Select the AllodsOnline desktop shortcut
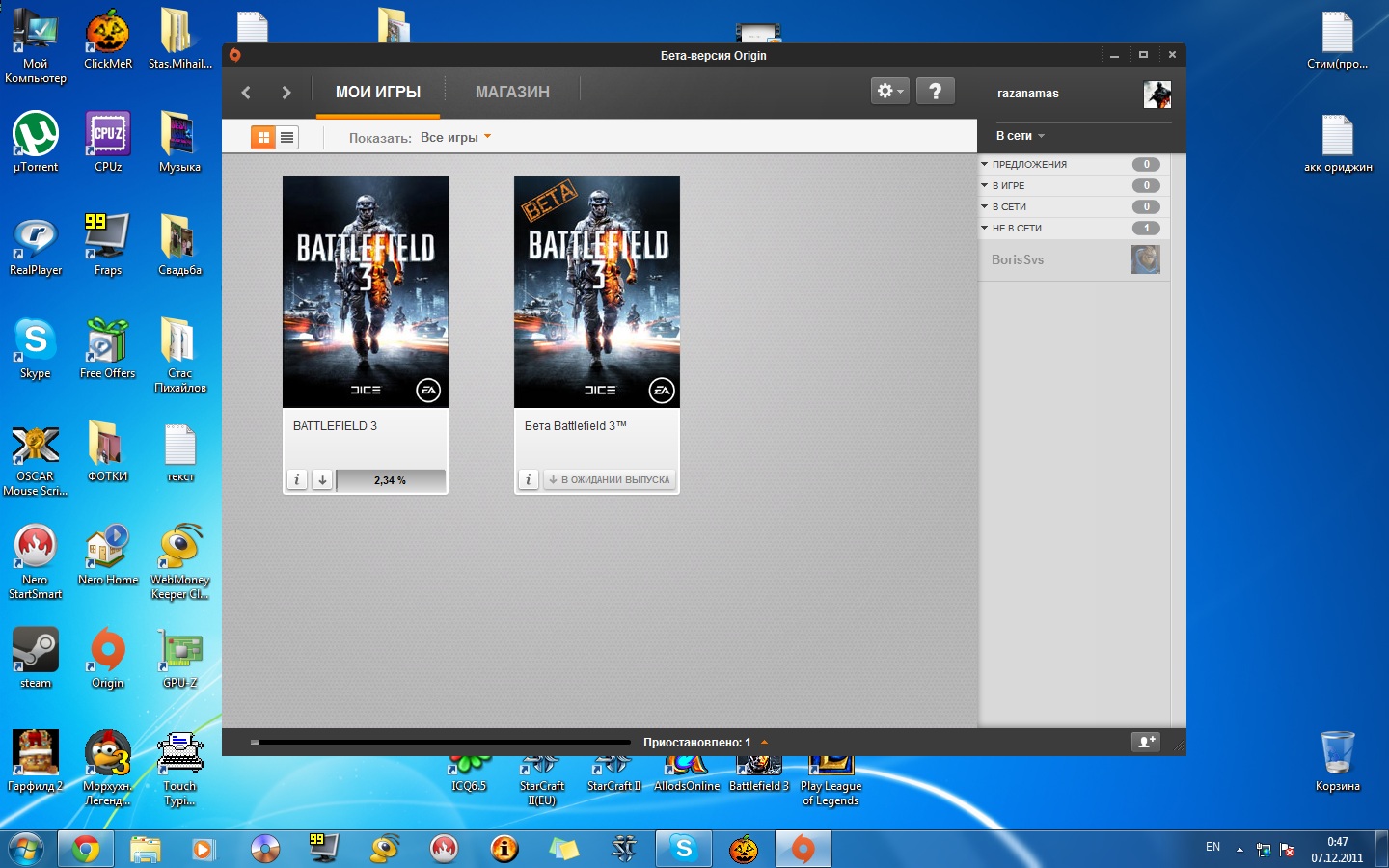This screenshot has height=868, width=1389. [x=687, y=775]
